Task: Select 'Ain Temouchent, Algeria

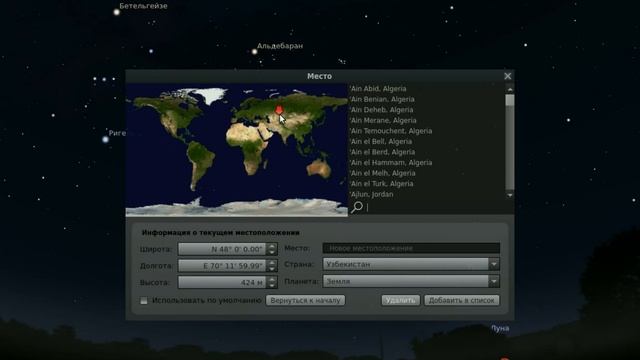Action: point(391,131)
